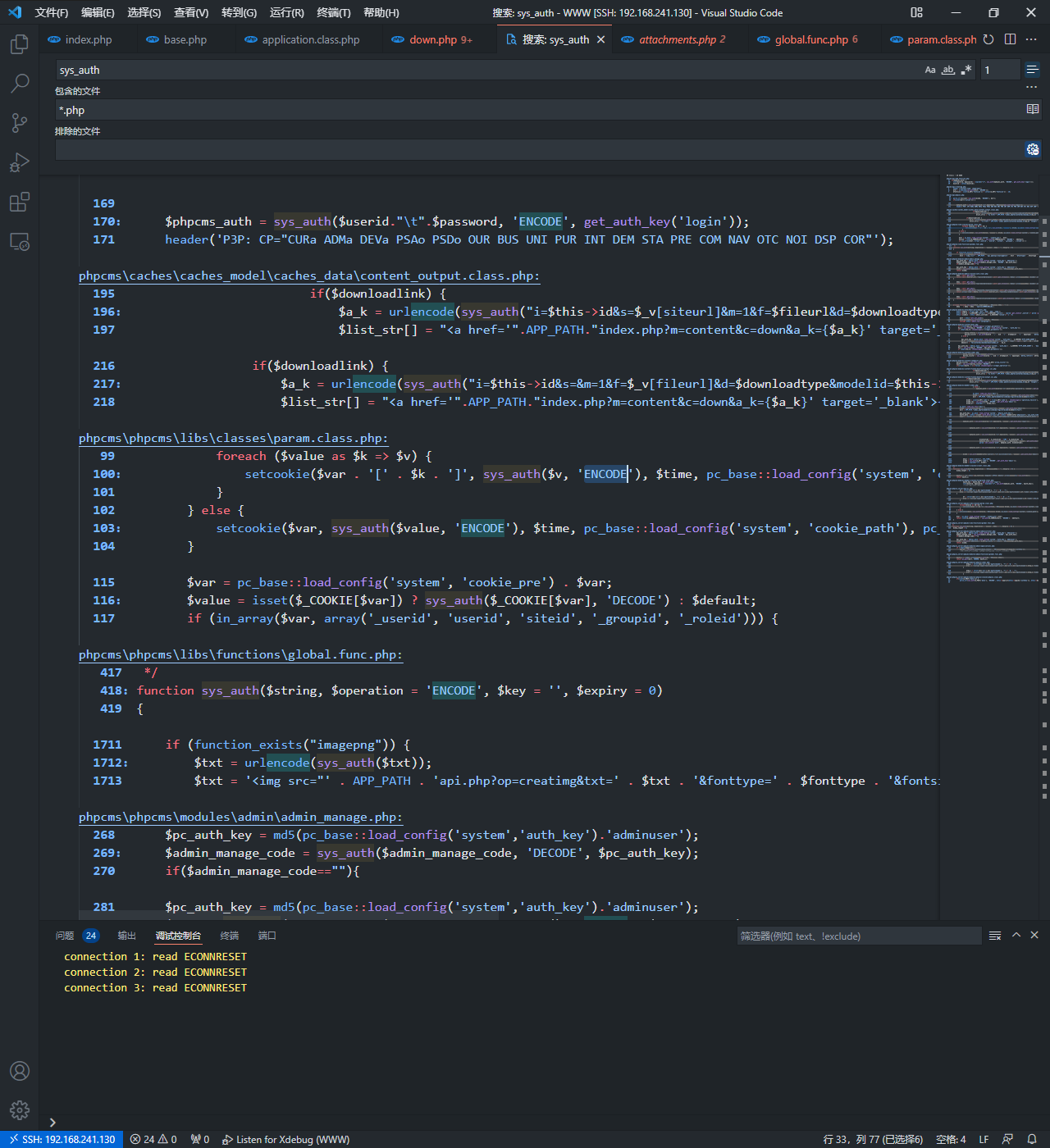Close the bottom panel
The height and width of the screenshot is (1148, 1050).
[1034, 936]
